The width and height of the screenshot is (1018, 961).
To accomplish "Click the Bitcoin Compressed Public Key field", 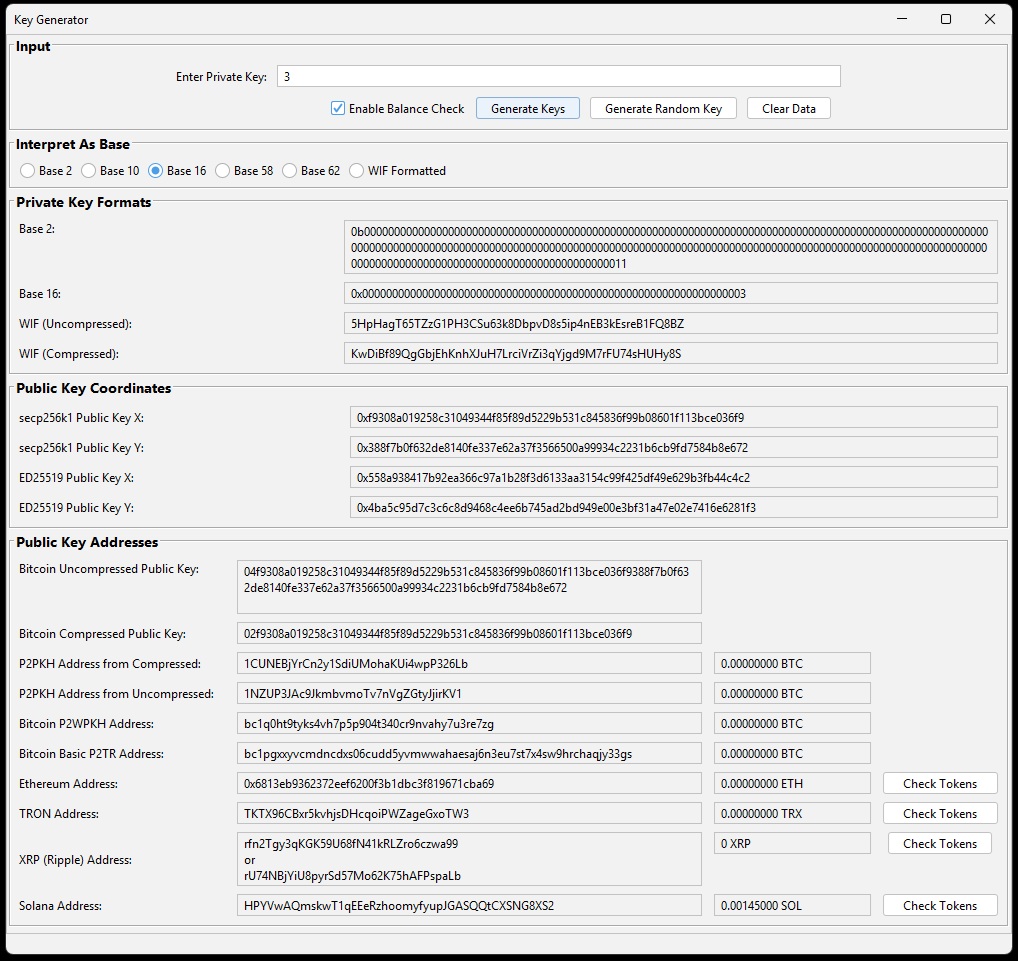I will pyautogui.click(x=467, y=633).
